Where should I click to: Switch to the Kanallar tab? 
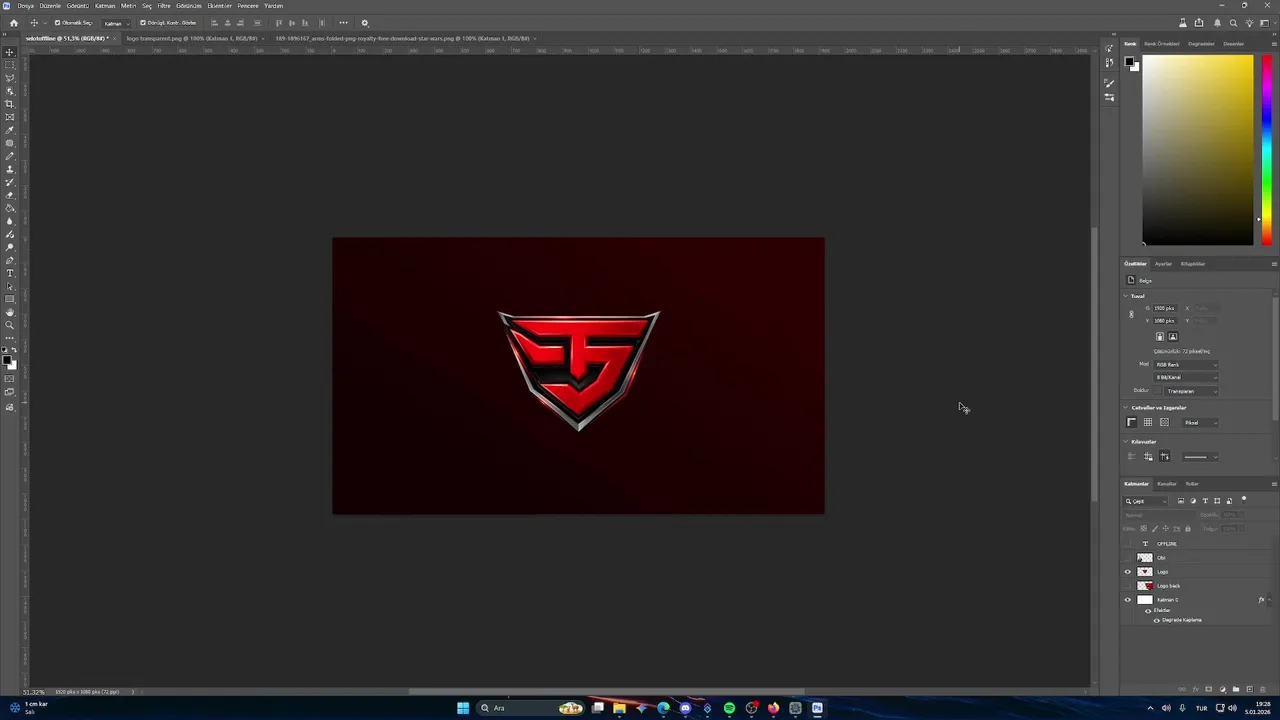(x=1166, y=484)
